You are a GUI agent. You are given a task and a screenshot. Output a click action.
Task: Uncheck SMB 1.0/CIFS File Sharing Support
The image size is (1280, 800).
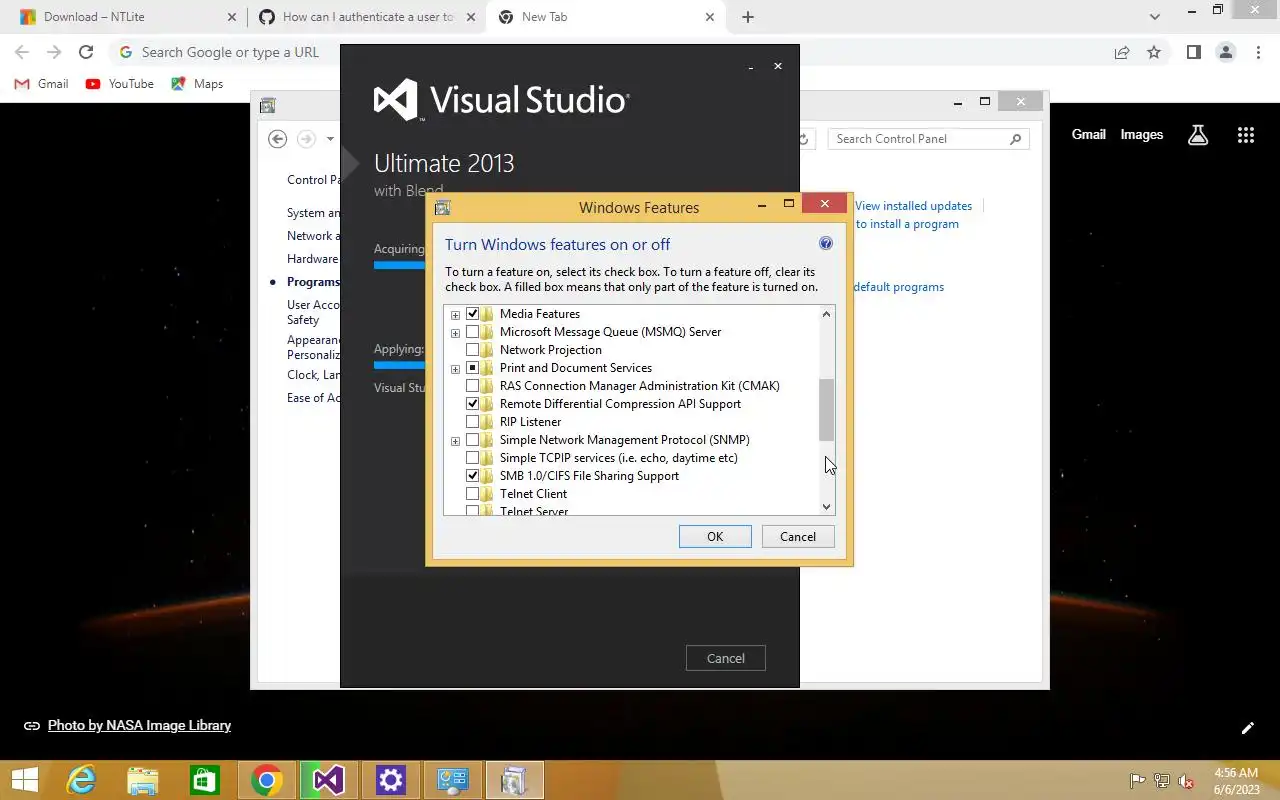click(473, 476)
